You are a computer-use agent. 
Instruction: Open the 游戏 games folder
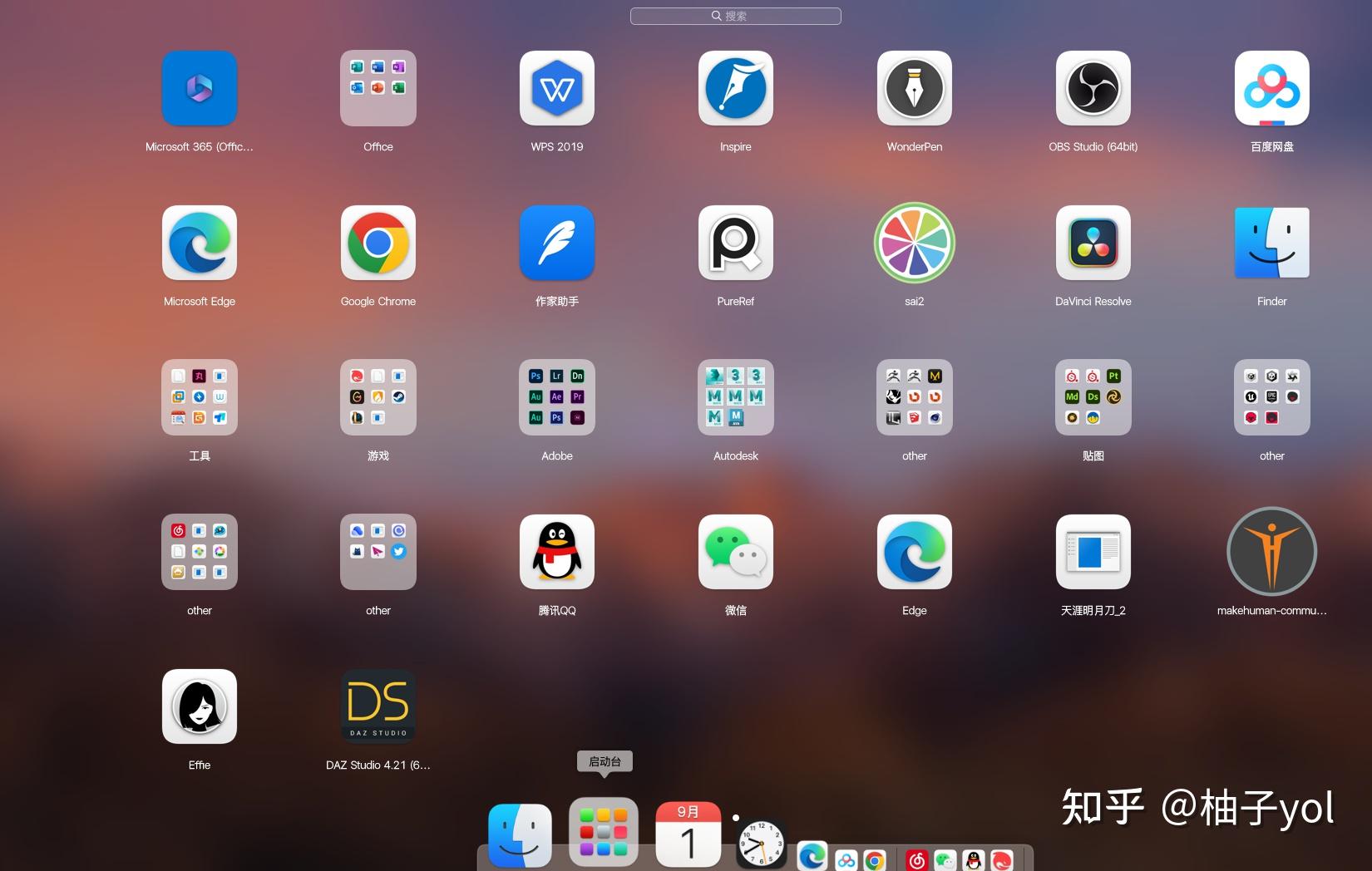coord(378,397)
